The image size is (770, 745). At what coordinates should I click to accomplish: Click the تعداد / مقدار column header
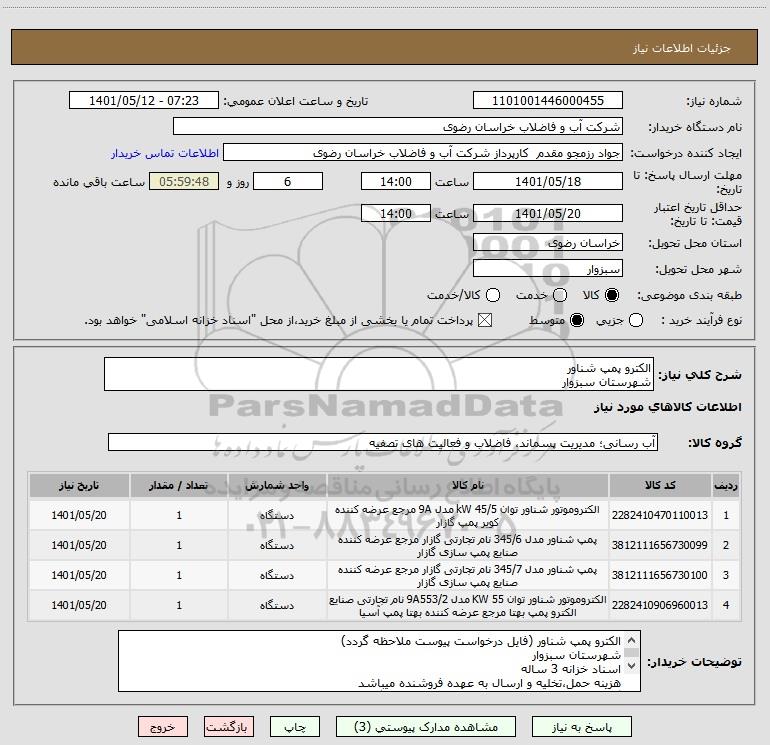[x=179, y=485]
